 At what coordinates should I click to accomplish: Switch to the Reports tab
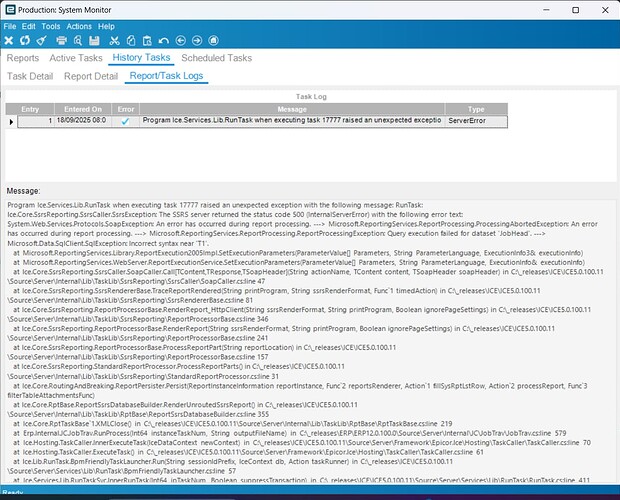(x=23, y=58)
